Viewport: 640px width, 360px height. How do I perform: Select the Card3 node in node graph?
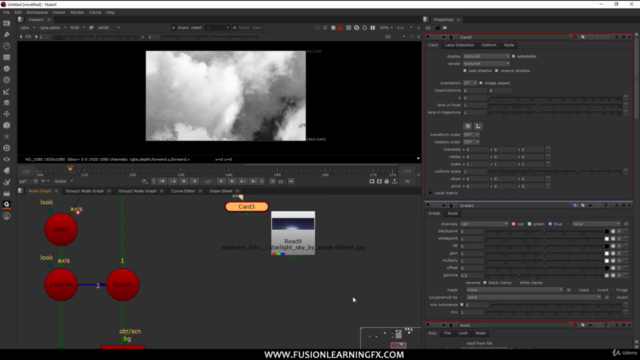[x=247, y=207]
